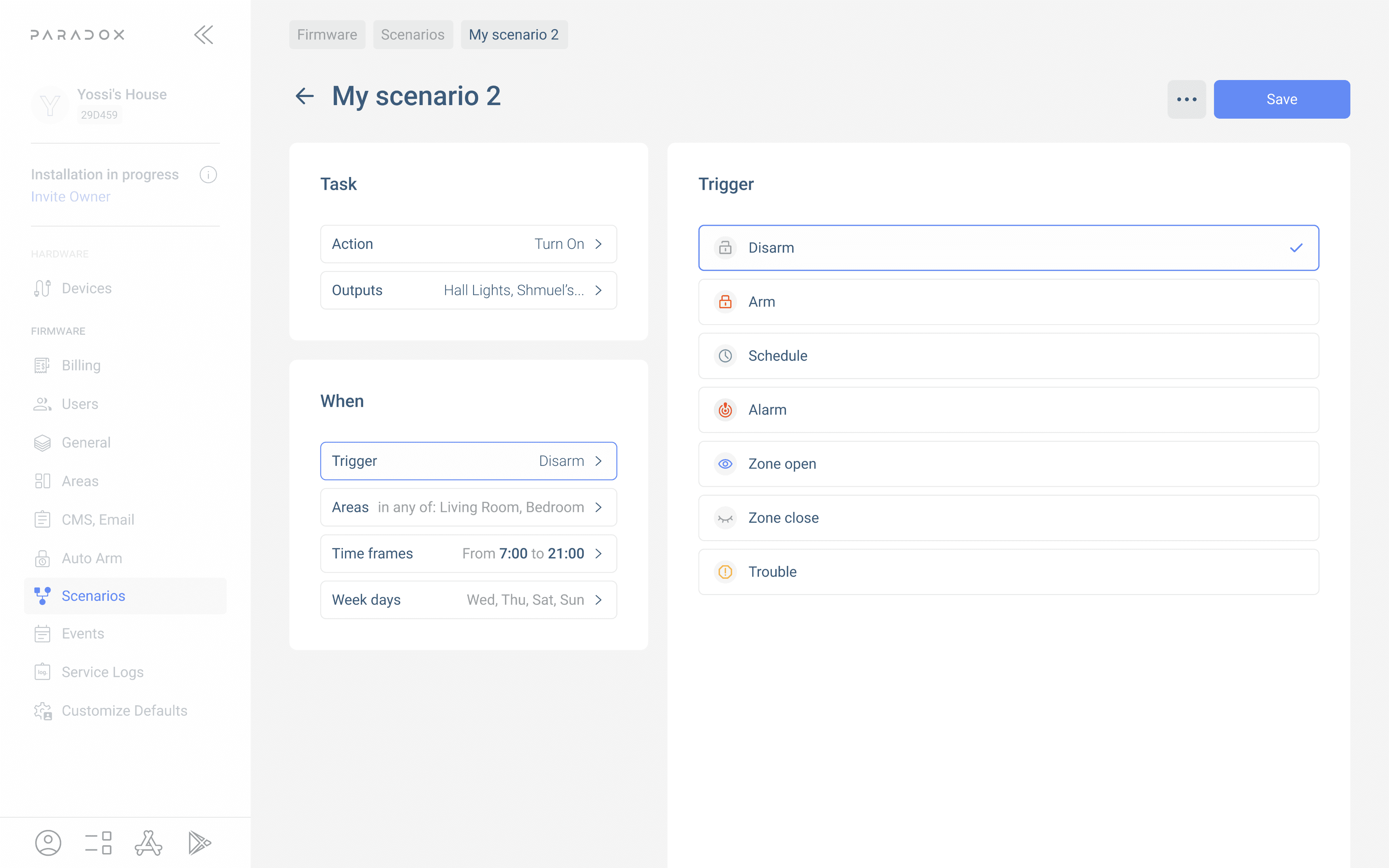Click the list-grid layout icon at bottom
Image resolution: width=1389 pixels, height=868 pixels.
[x=98, y=843]
